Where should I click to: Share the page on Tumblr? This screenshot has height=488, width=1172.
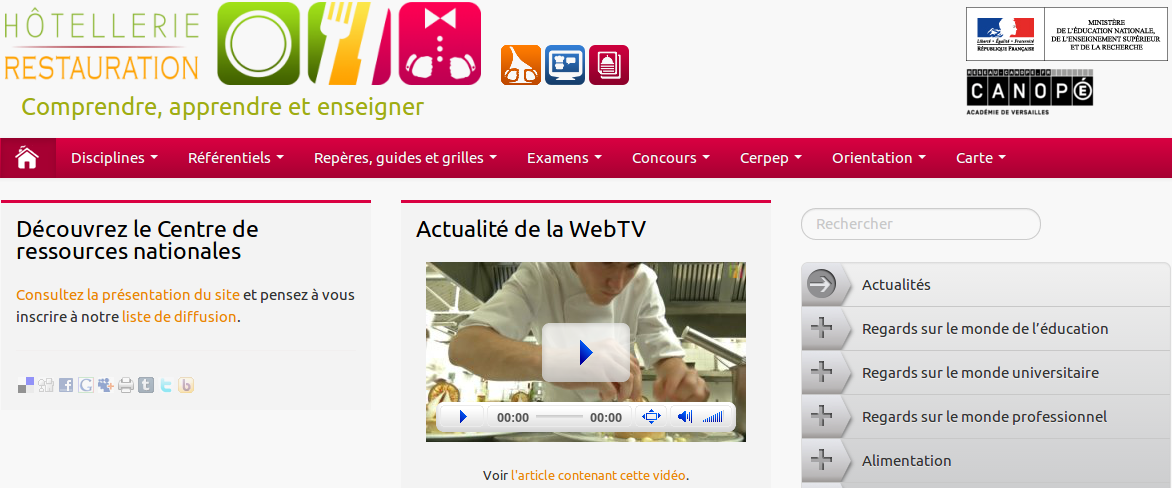(x=146, y=386)
